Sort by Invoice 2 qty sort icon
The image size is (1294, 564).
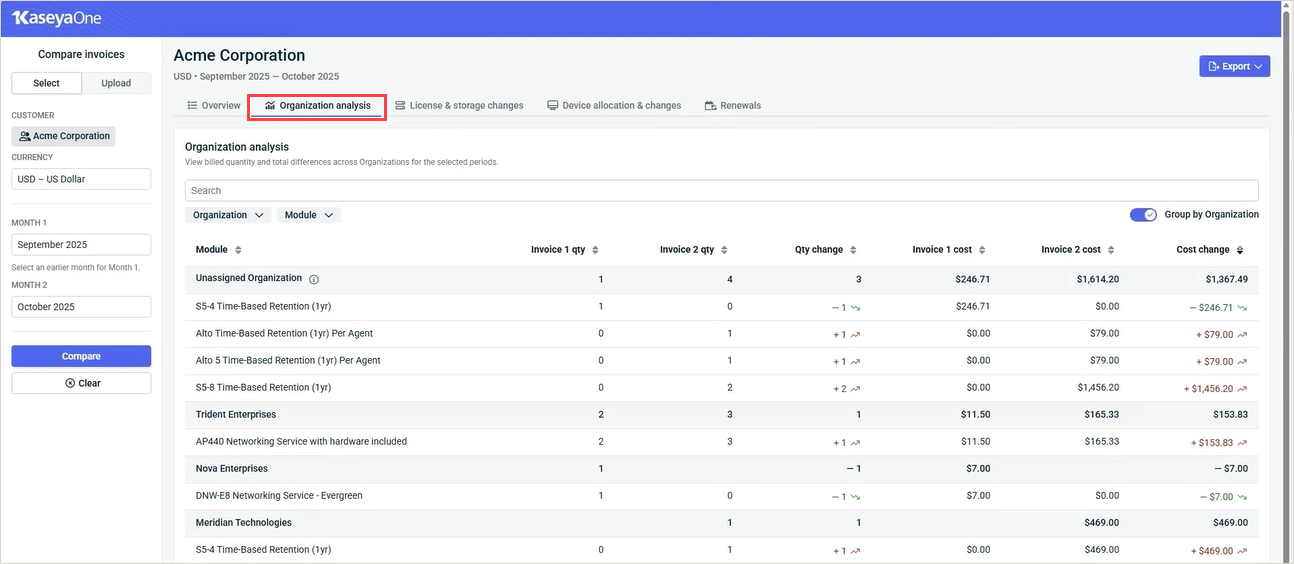[x=724, y=250]
